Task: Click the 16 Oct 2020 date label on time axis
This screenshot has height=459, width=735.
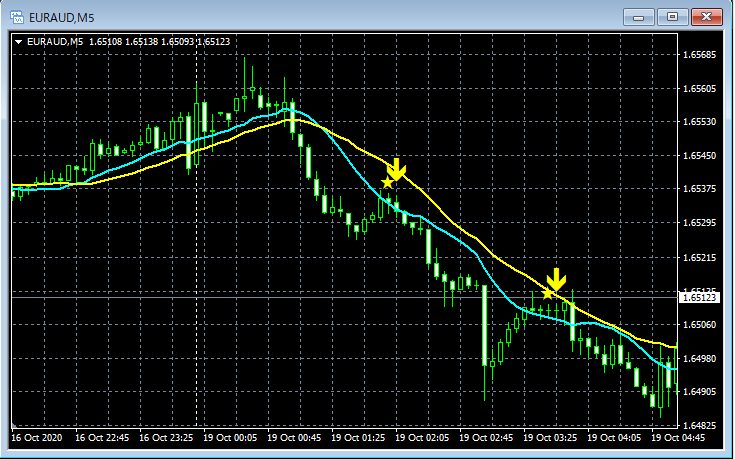Action: point(37,438)
